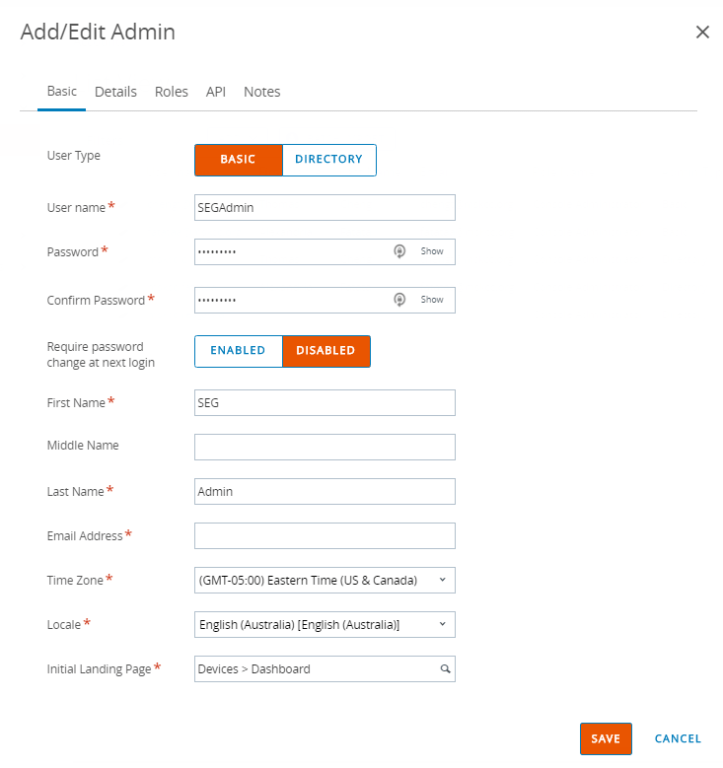Click the Password field key icon
This screenshot has width=723, height=768.
coord(399,251)
